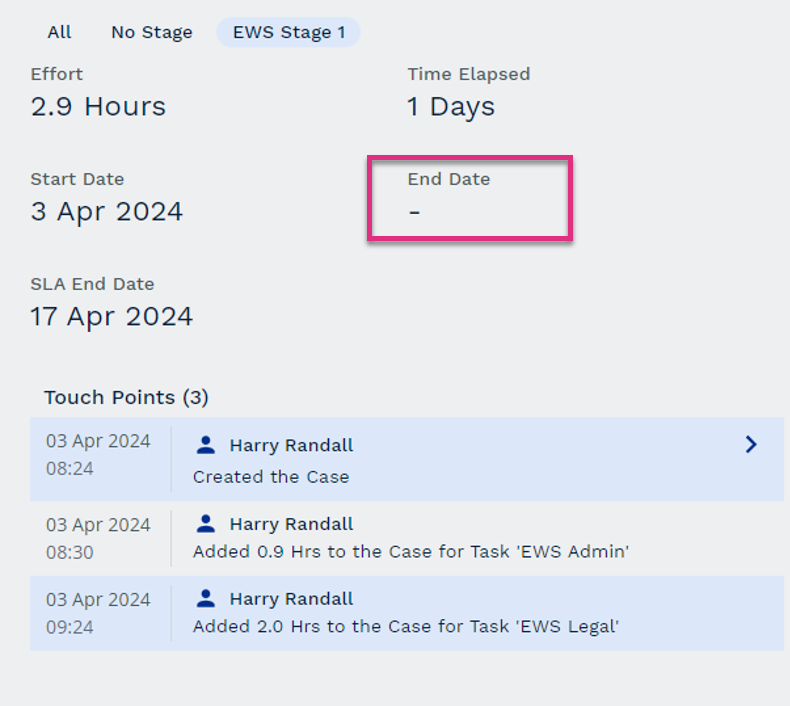Click the Start Date 3 Apr 2024 value
This screenshot has height=706, width=790.
(x=107, y=211)
